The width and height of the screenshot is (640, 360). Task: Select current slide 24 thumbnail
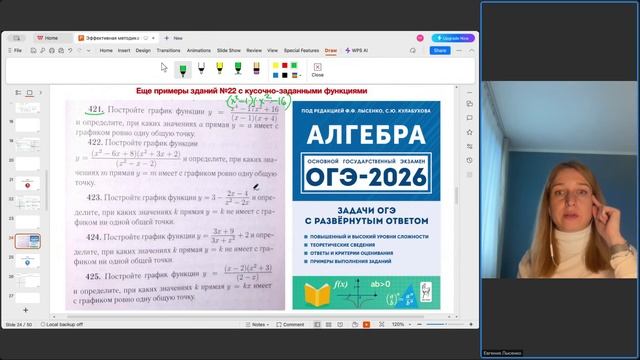[27, 241]
